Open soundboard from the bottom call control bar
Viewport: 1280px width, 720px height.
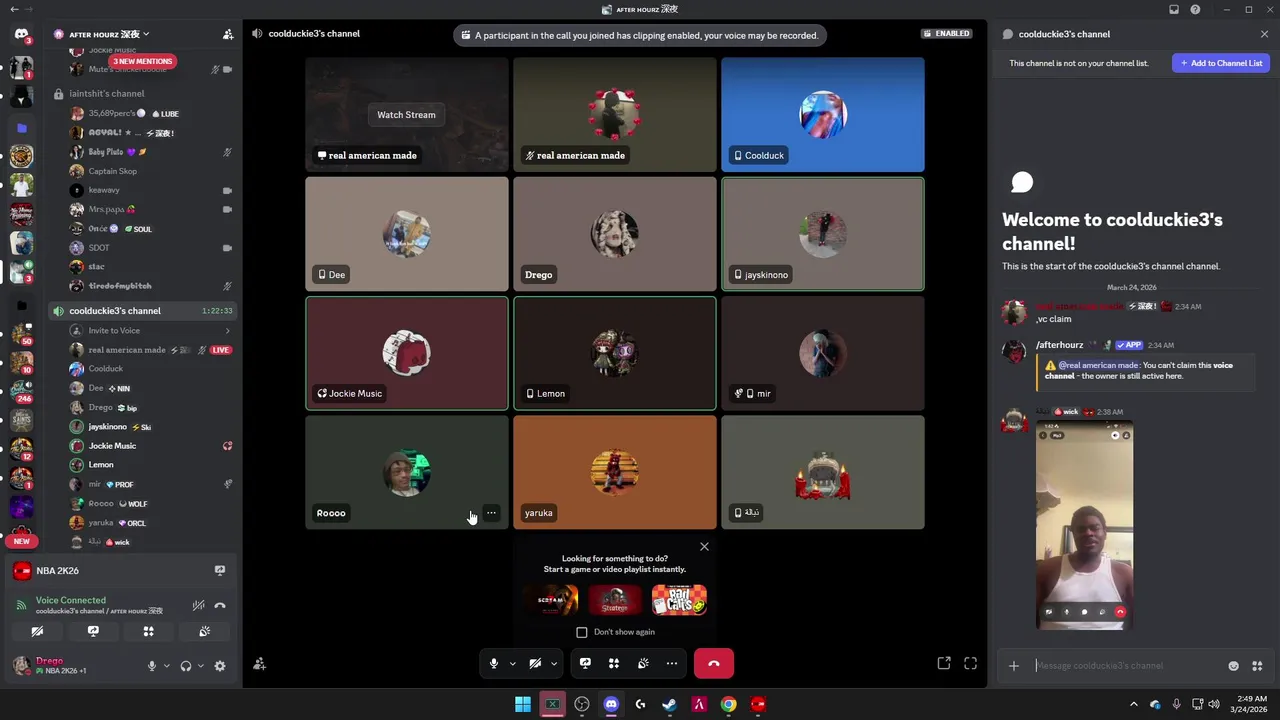click(643, 663)
